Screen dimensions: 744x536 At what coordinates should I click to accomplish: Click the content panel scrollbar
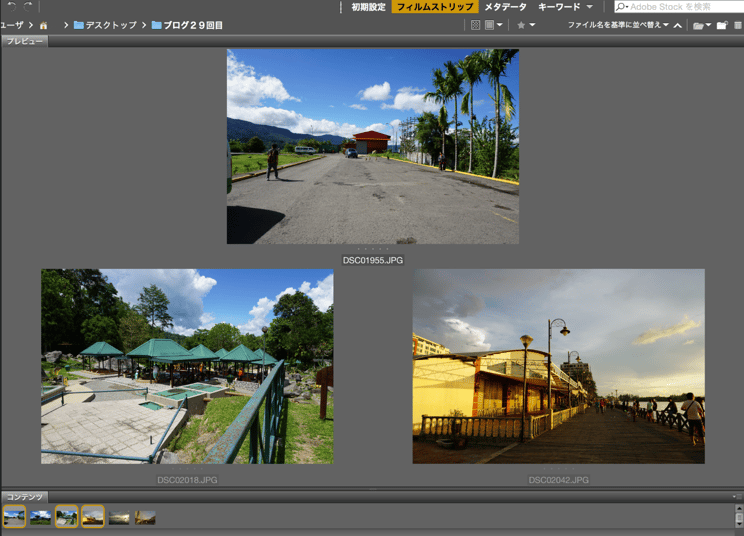click(x=738, y=516)
